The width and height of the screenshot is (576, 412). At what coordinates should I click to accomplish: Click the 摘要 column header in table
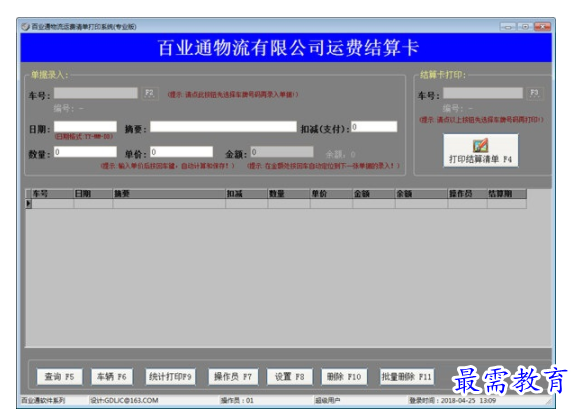pyautogui.click(x=169, y=194)
